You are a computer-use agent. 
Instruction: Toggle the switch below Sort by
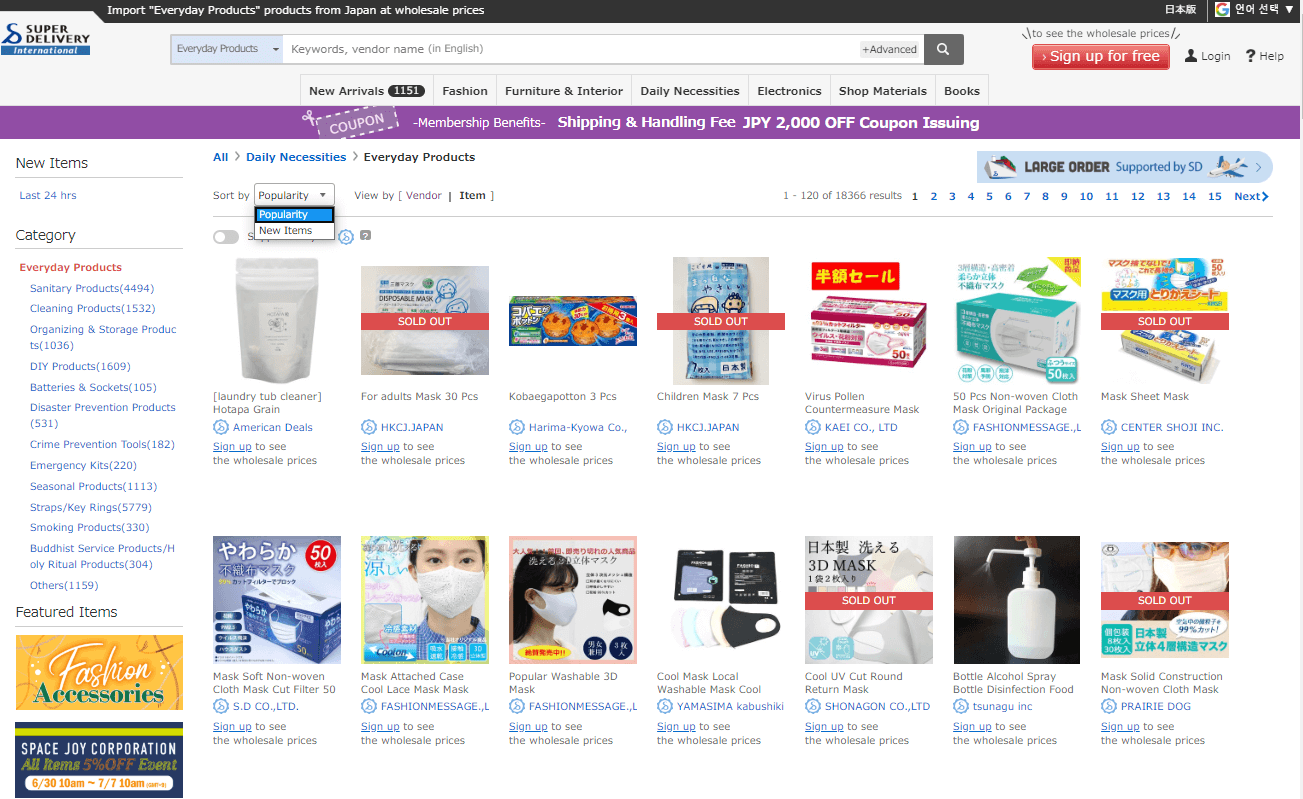[226, 237]
